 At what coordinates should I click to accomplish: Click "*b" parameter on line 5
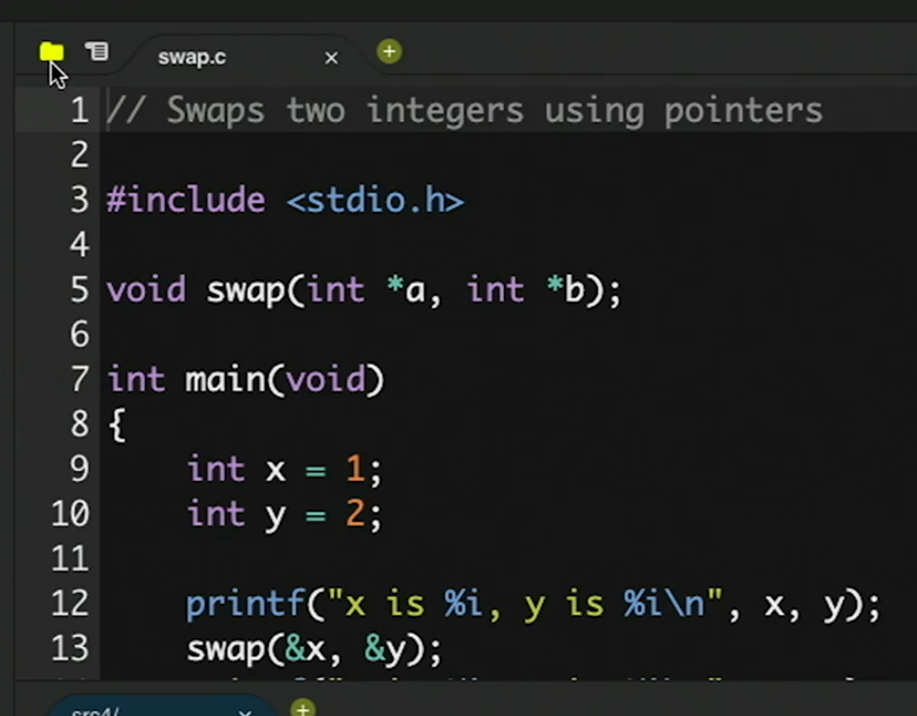point(566,289)
